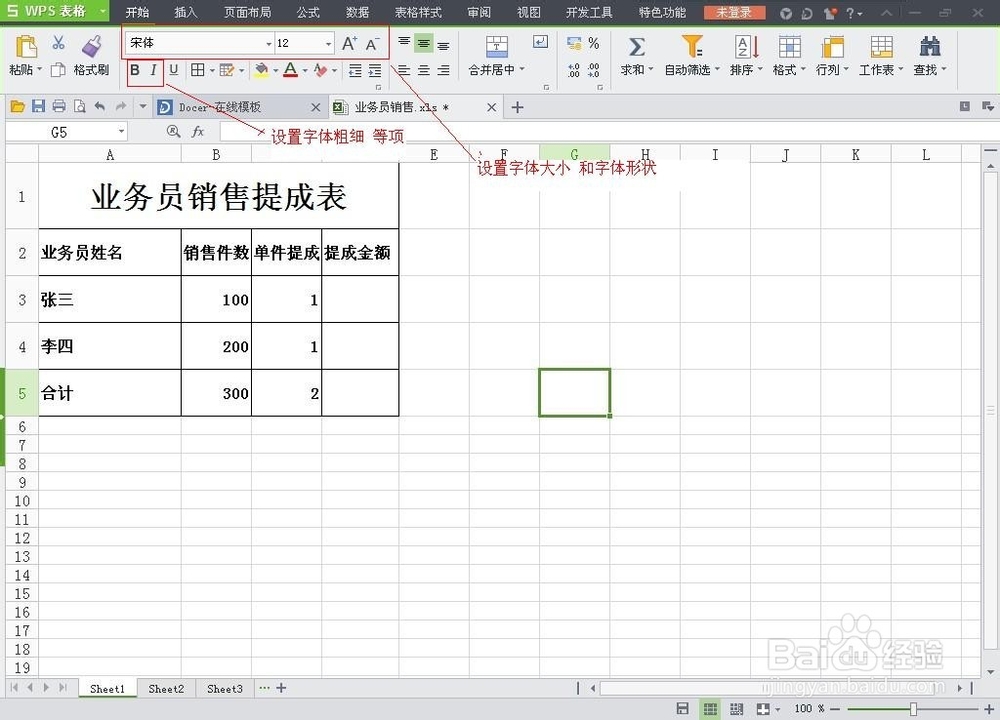This screenshot has height=720, width=1000.
Task: Click the Save floppy disk icon
Action: (38, 106)
